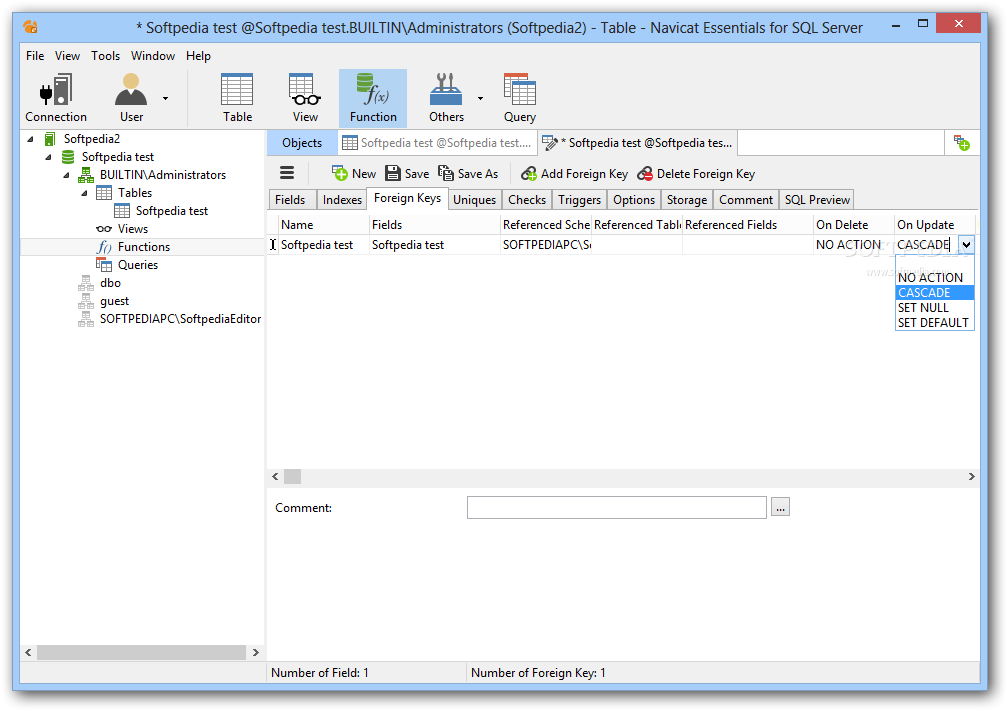
Task: Select the SOFTPEDIAPC\SoftpediaEditor schema
Action: point(180,319)
